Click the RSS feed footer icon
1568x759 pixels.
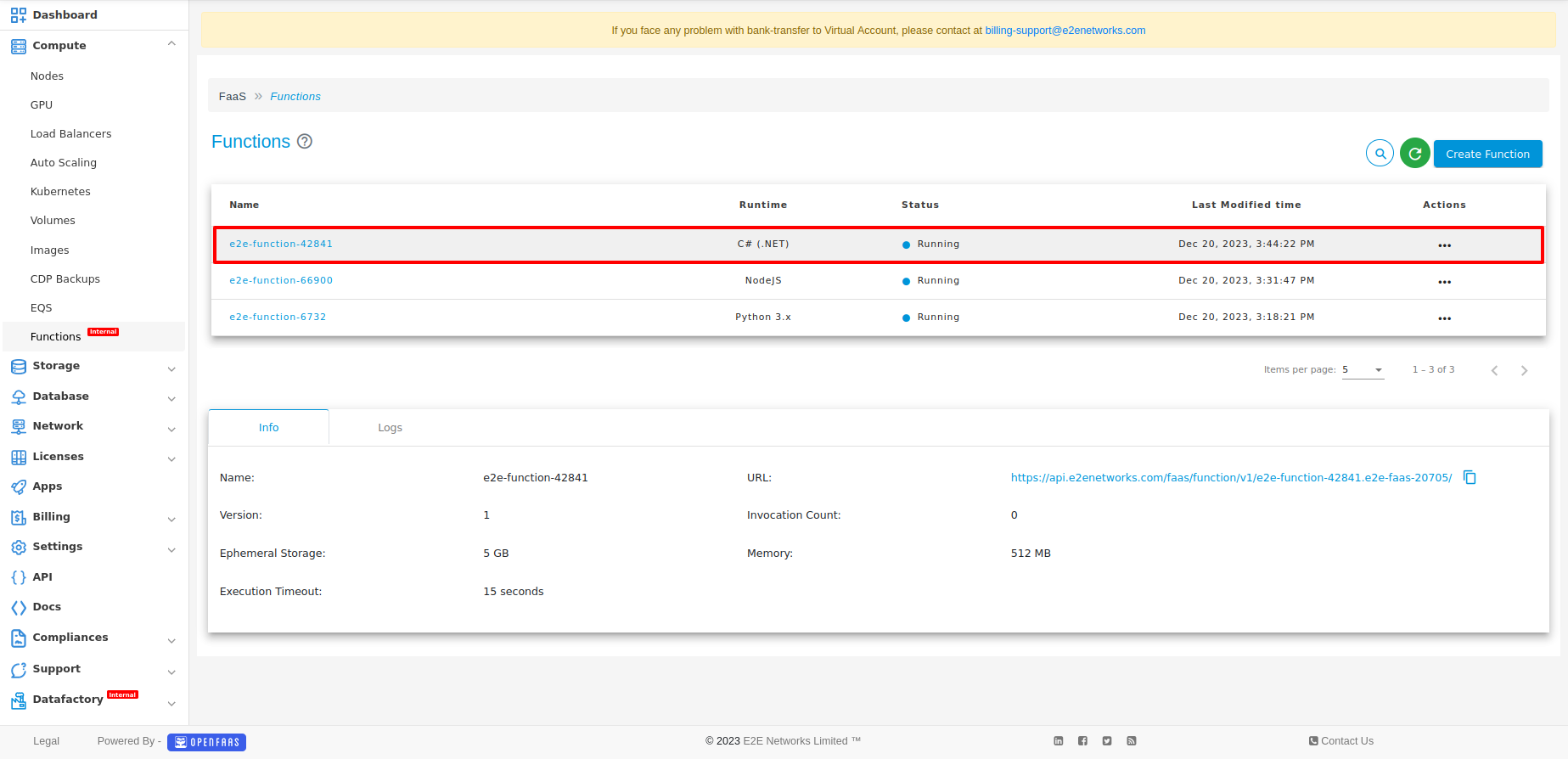coord(1132,741)
